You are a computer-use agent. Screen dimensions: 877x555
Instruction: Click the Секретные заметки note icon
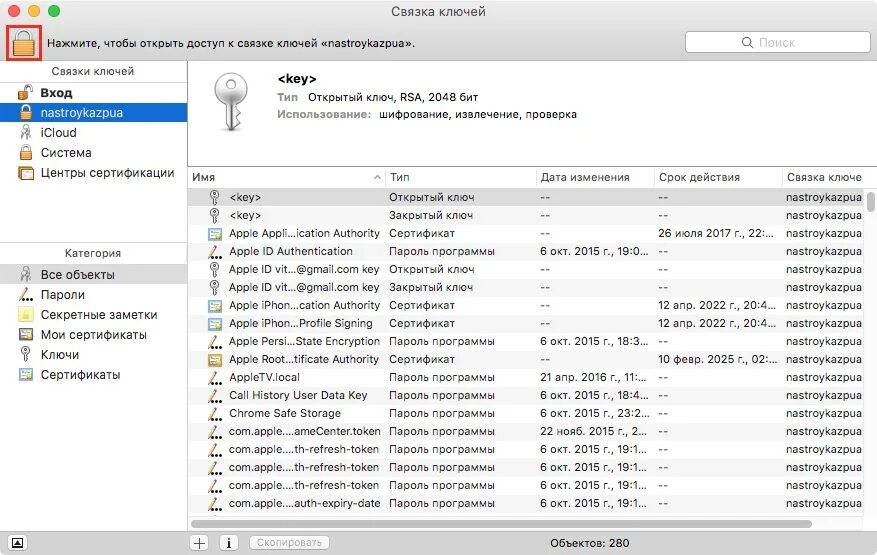click(26, 314)
